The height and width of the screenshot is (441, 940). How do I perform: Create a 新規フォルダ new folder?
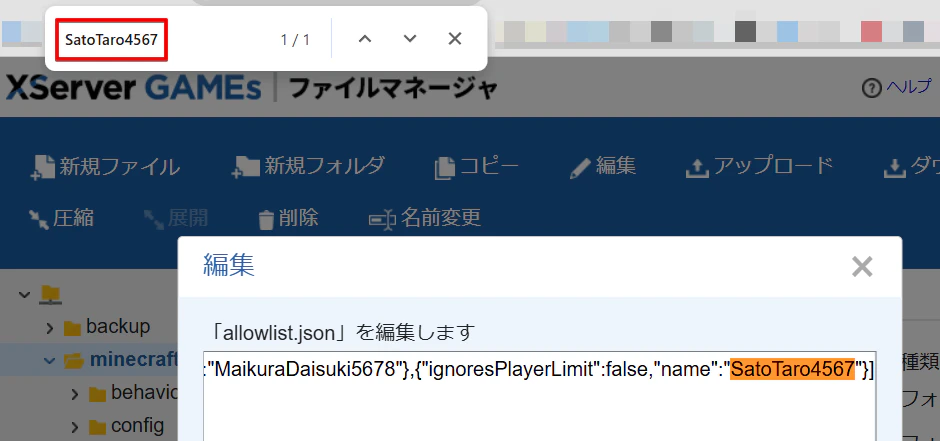coord(308,167)
